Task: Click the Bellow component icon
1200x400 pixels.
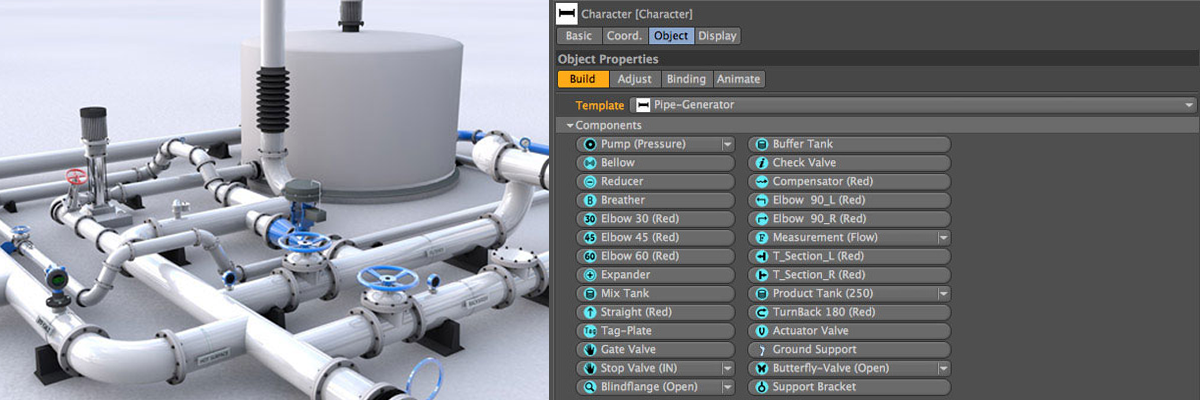Action: [590, 163]
